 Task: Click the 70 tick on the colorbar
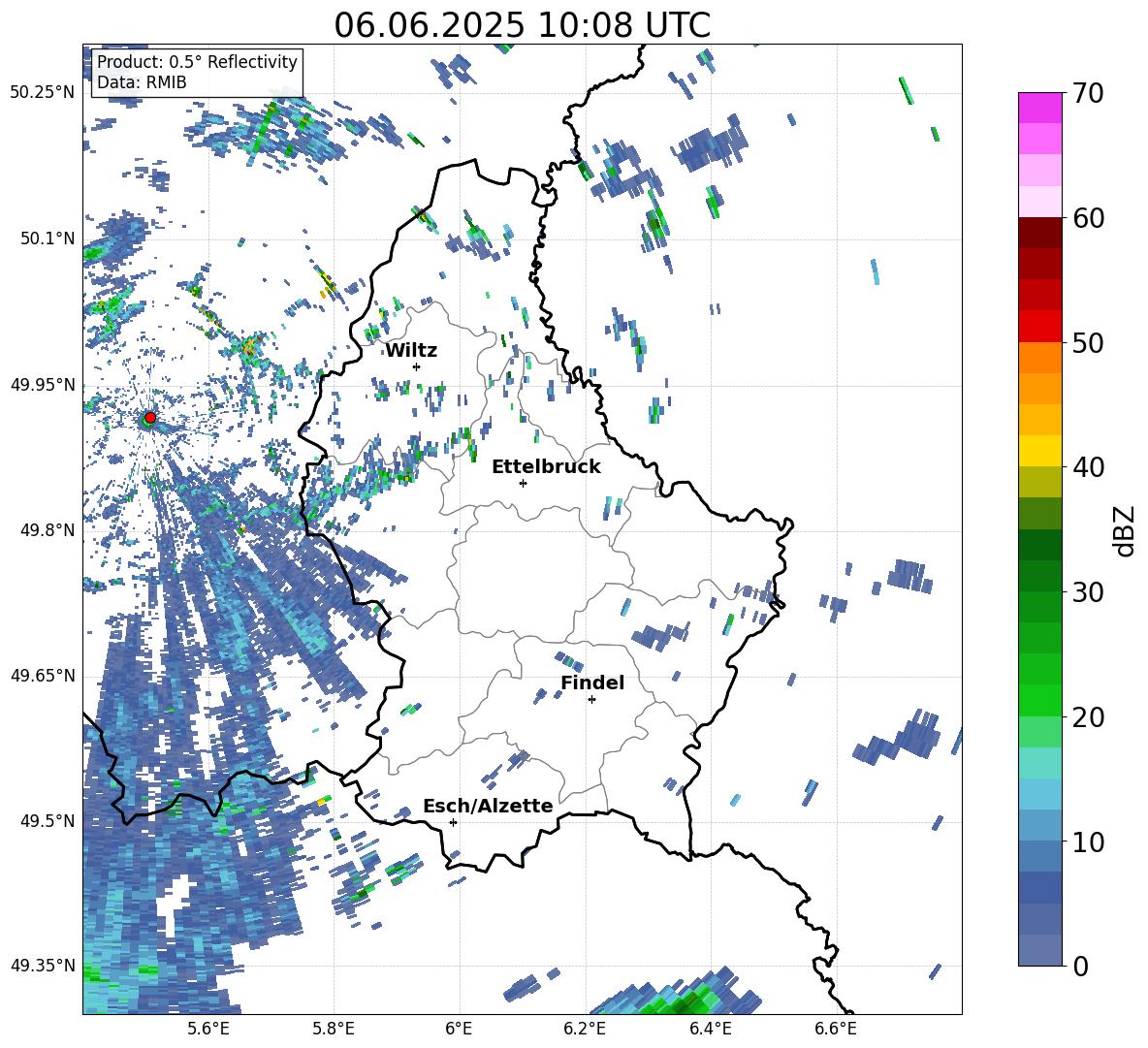click(1087, 93)
